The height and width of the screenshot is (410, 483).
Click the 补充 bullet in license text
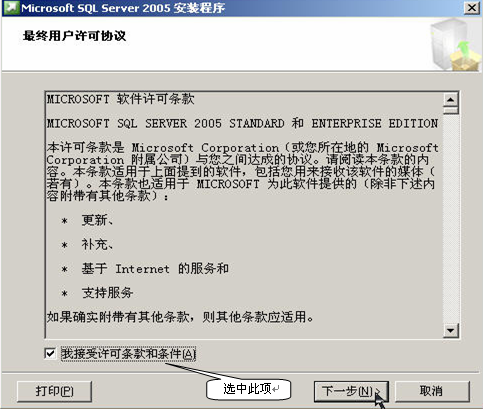click(x=97, y=245)
